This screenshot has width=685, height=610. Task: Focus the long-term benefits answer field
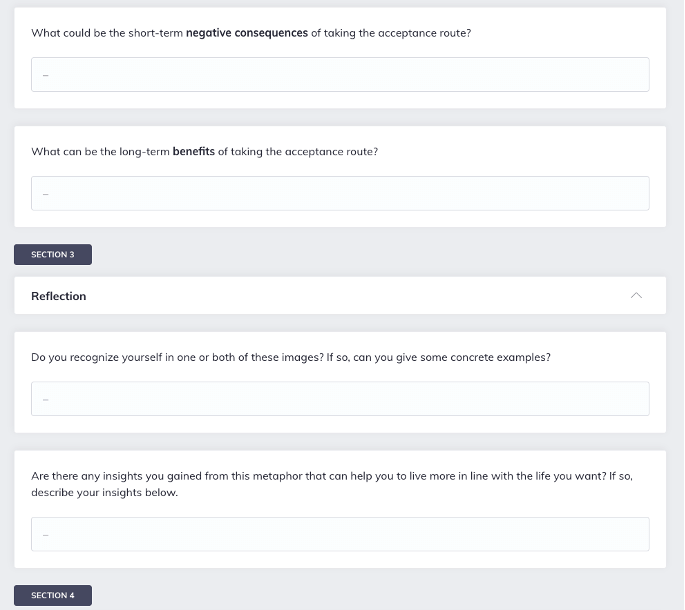point(340,193)
